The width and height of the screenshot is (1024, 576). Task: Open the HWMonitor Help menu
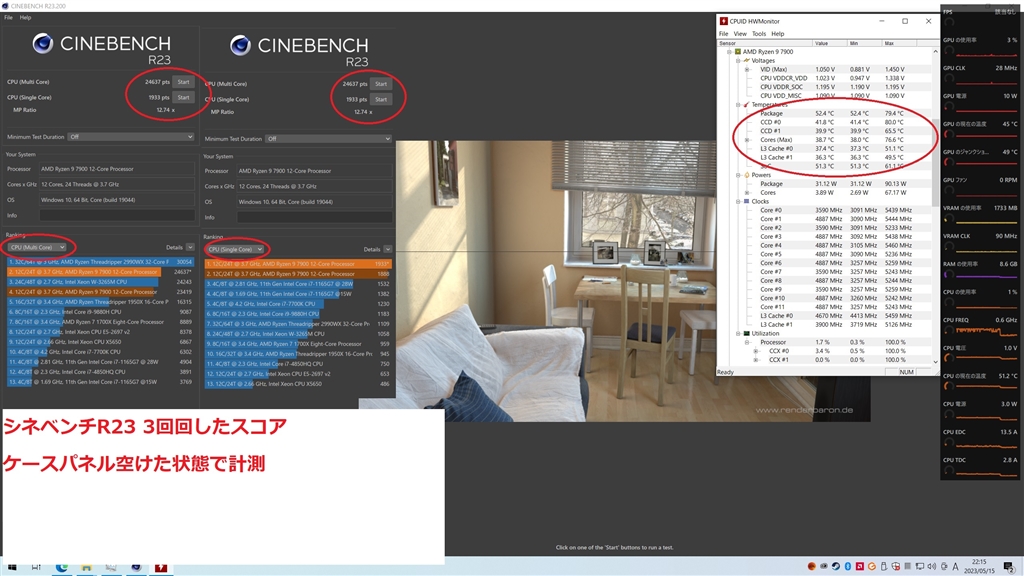(x=778, y=34)
